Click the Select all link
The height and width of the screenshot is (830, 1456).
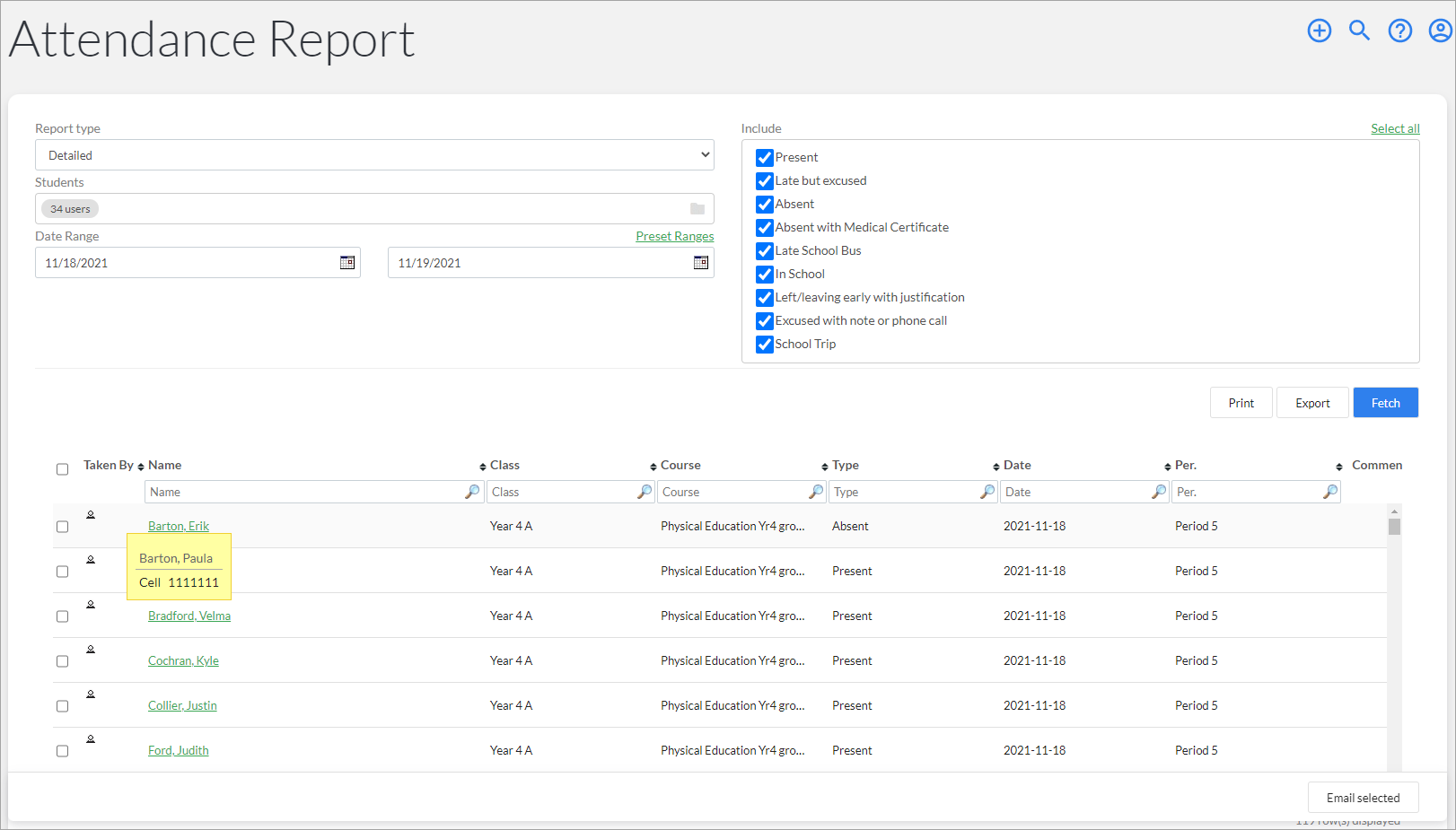pyautogui.click(x=1395, y=128)
